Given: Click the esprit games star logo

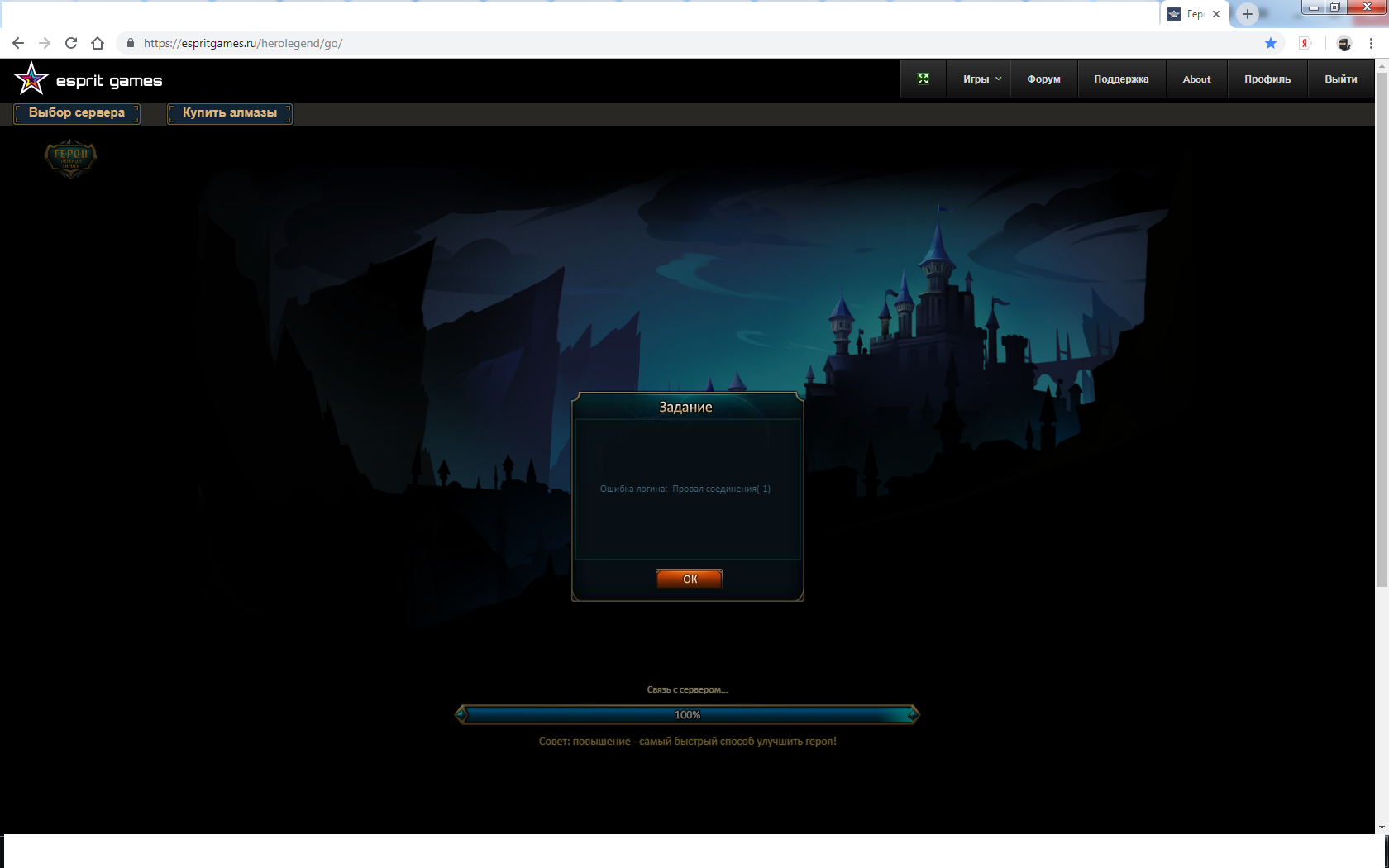Looking at the screenshot, I should pos(31,79).
